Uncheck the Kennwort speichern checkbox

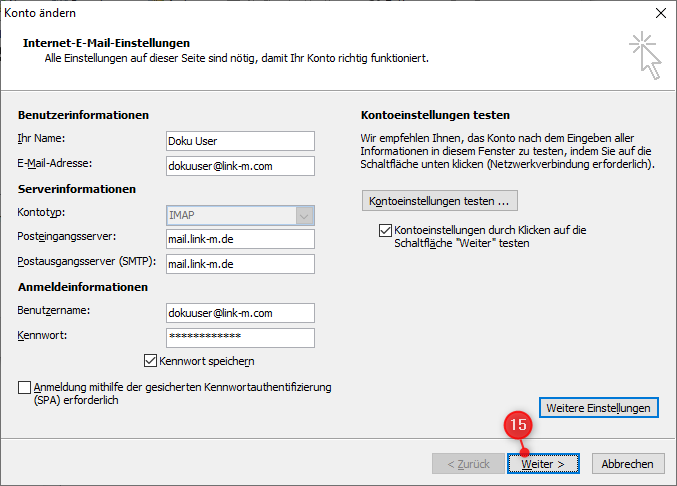pyautogui.click(x=151, y=361)
